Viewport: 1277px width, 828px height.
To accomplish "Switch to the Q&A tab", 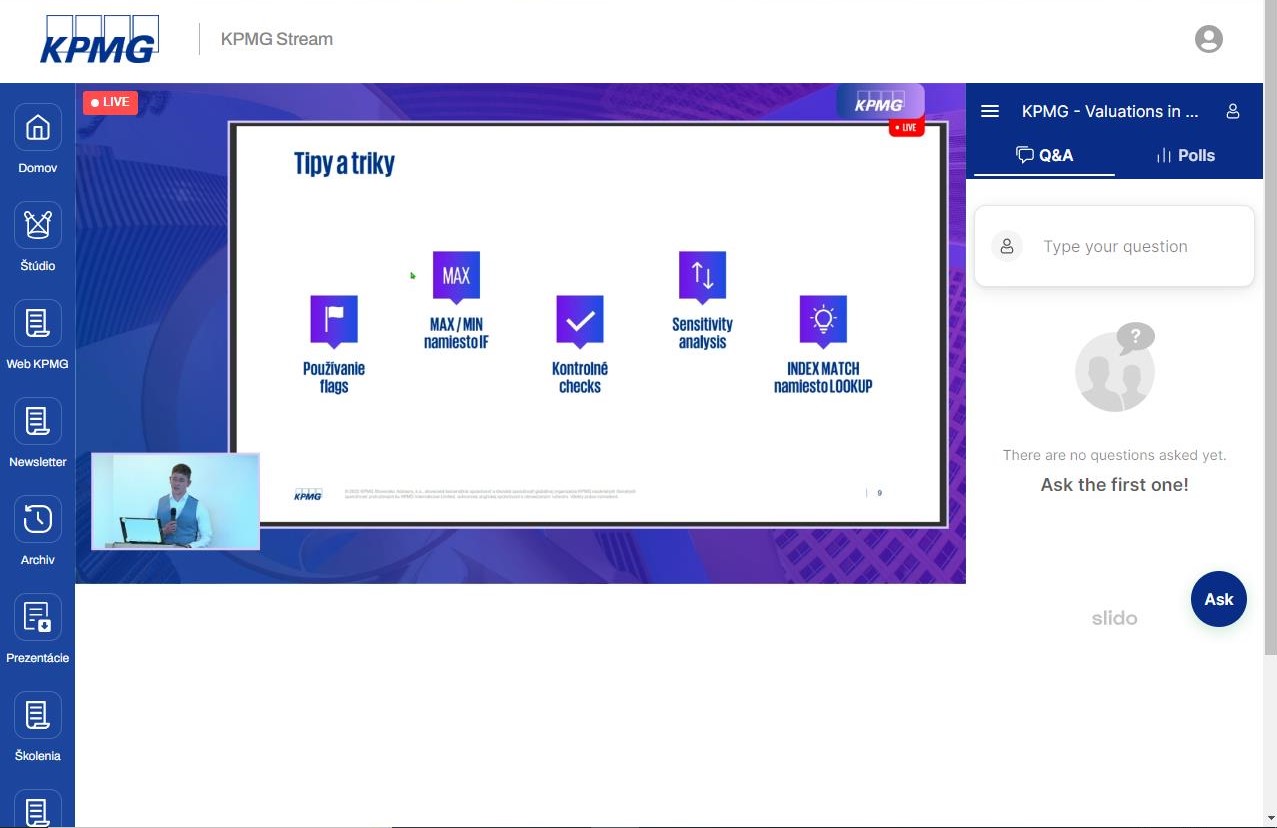I will 1044,155.
